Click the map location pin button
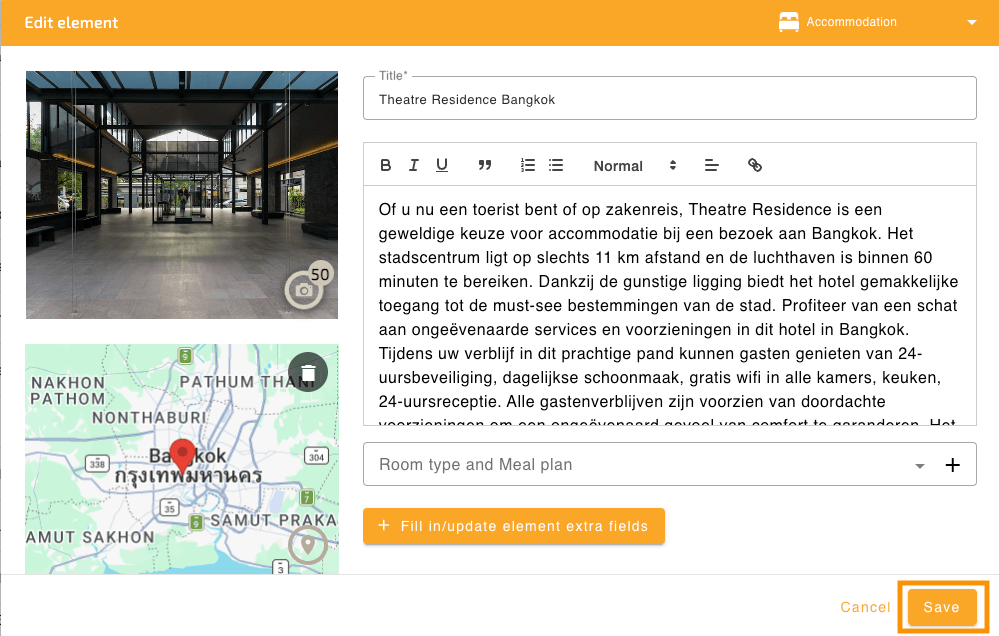 tap(308, 545)
